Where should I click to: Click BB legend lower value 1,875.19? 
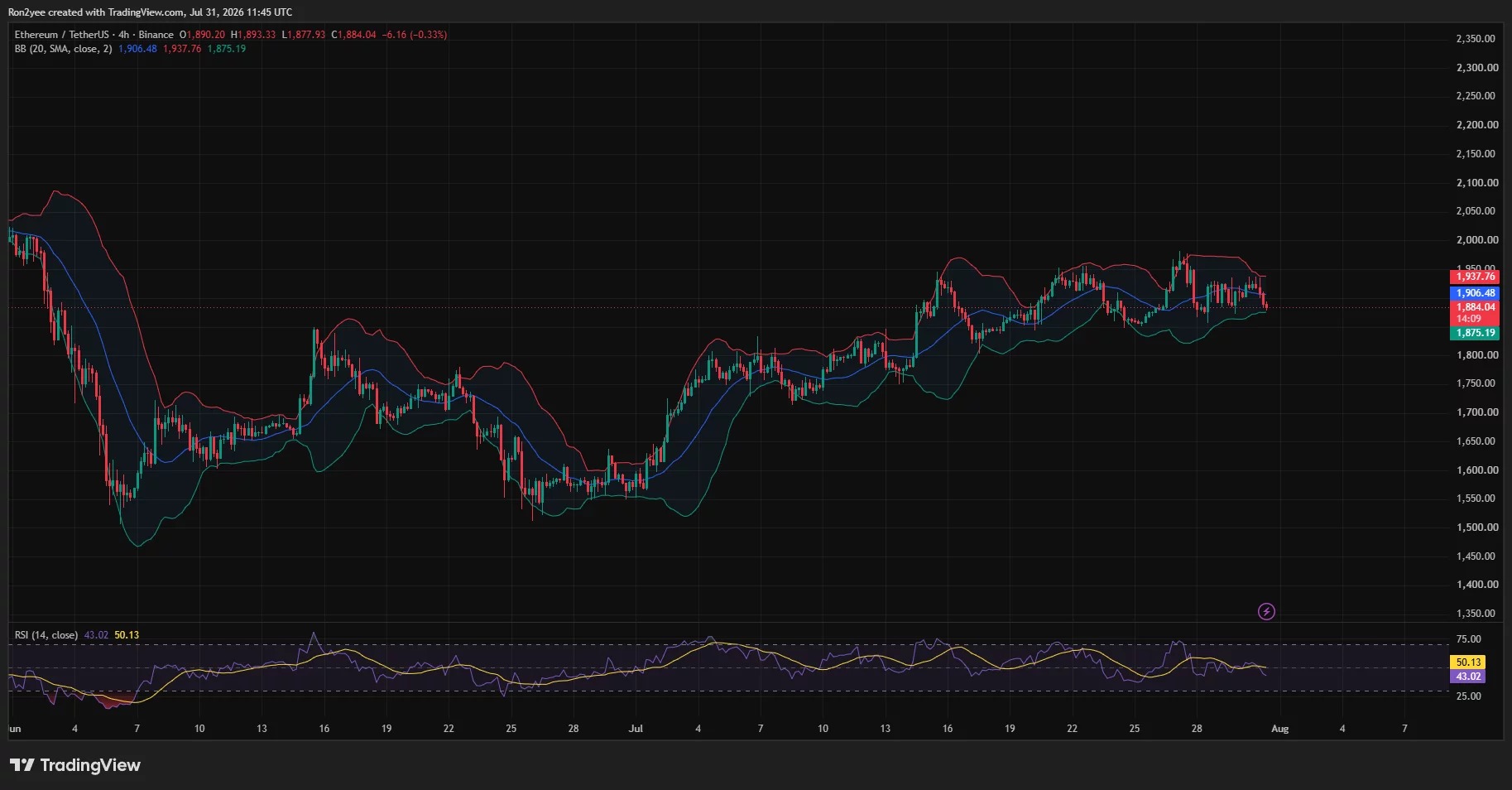[227, 49]
